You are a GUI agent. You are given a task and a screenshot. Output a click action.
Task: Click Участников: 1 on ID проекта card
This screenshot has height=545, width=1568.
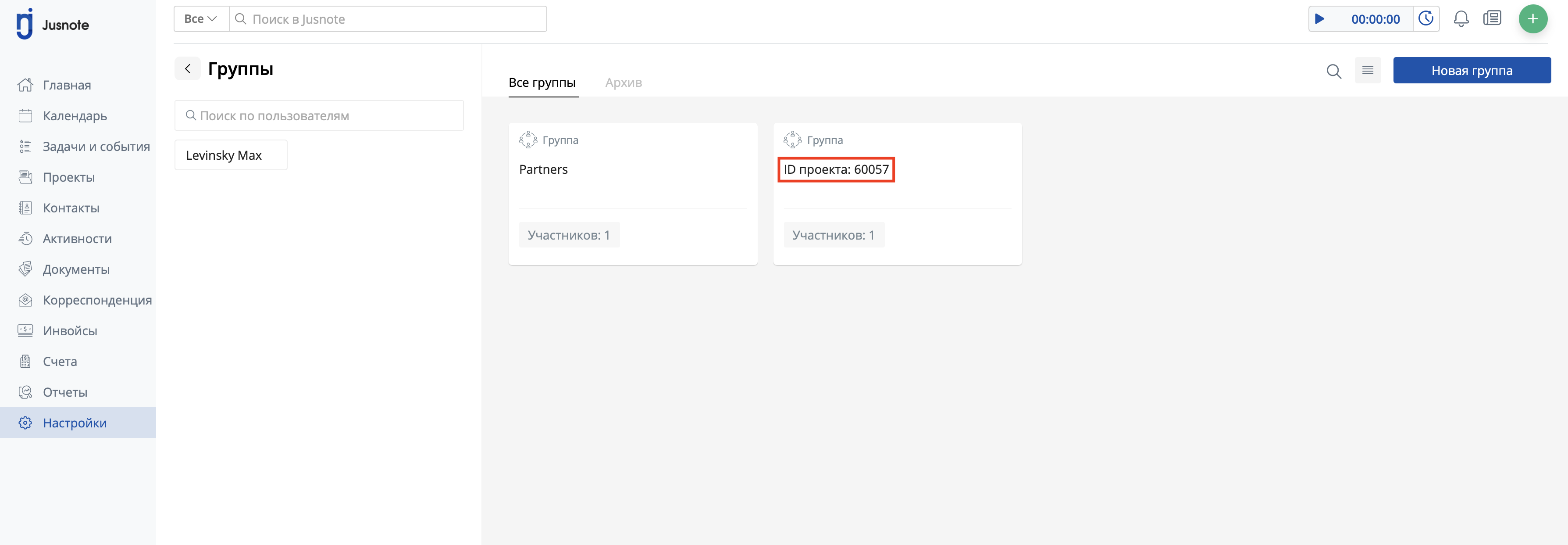click(833, 235)
